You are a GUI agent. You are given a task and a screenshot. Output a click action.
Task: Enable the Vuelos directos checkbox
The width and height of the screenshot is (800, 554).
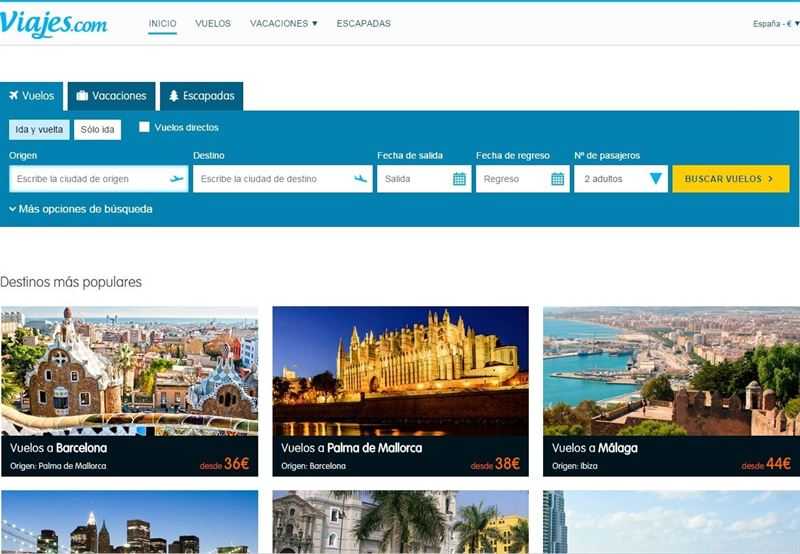point(145,127)
